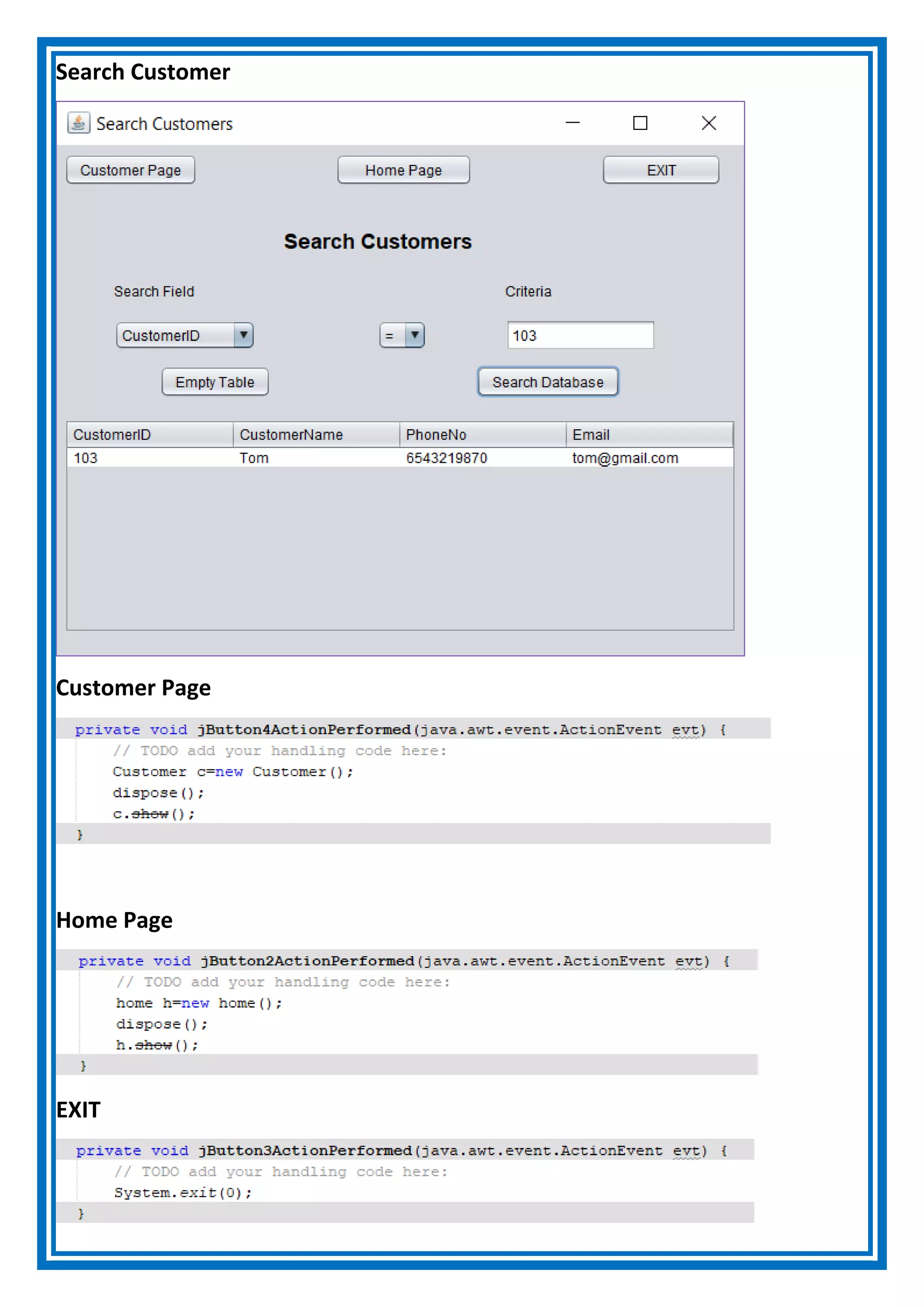Go to Home Page button
Image resolution: width=924 pixels, height=1307 pixels.
coord(403,170)
